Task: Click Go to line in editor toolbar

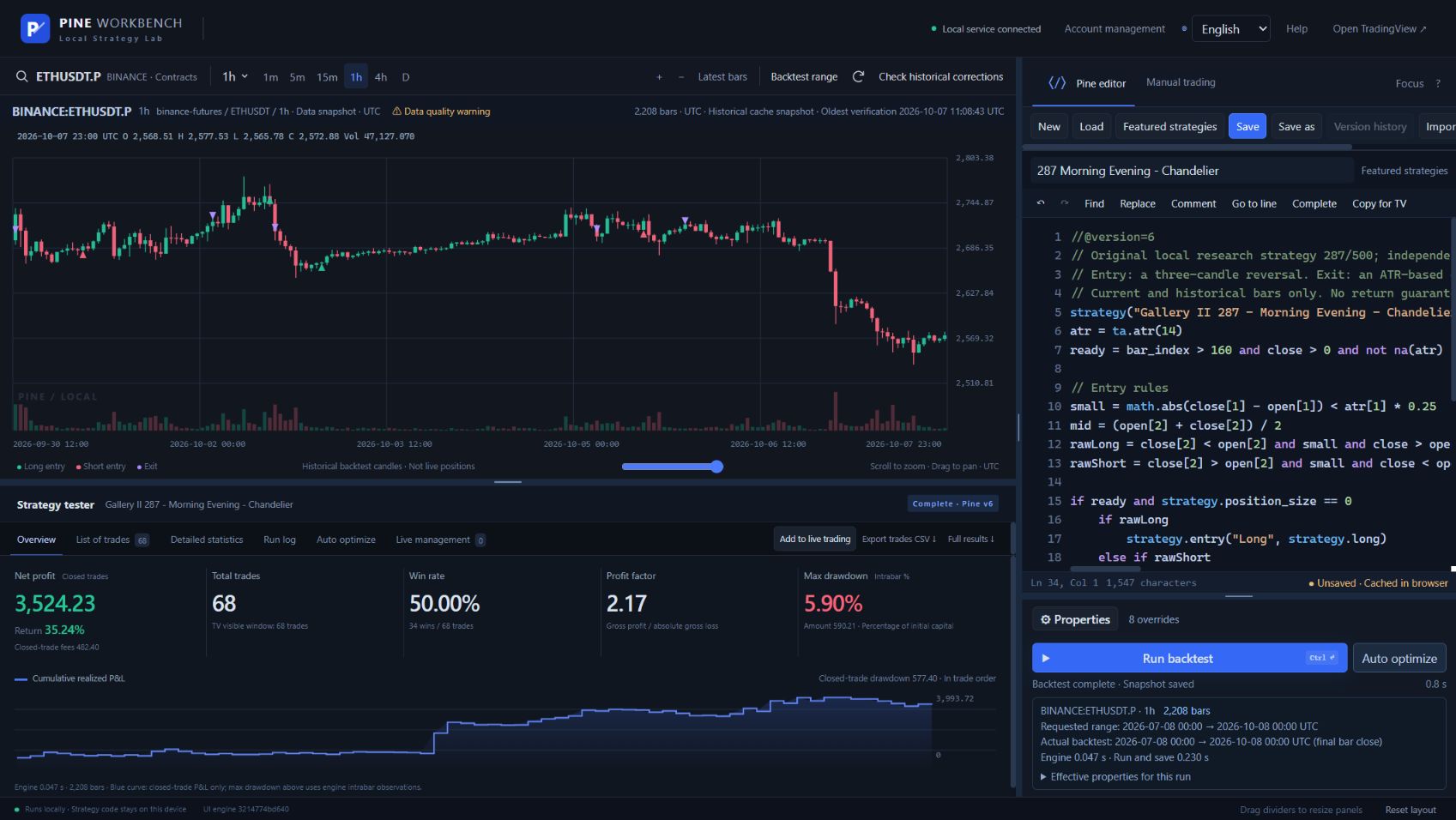Action: coord(1254,203)
